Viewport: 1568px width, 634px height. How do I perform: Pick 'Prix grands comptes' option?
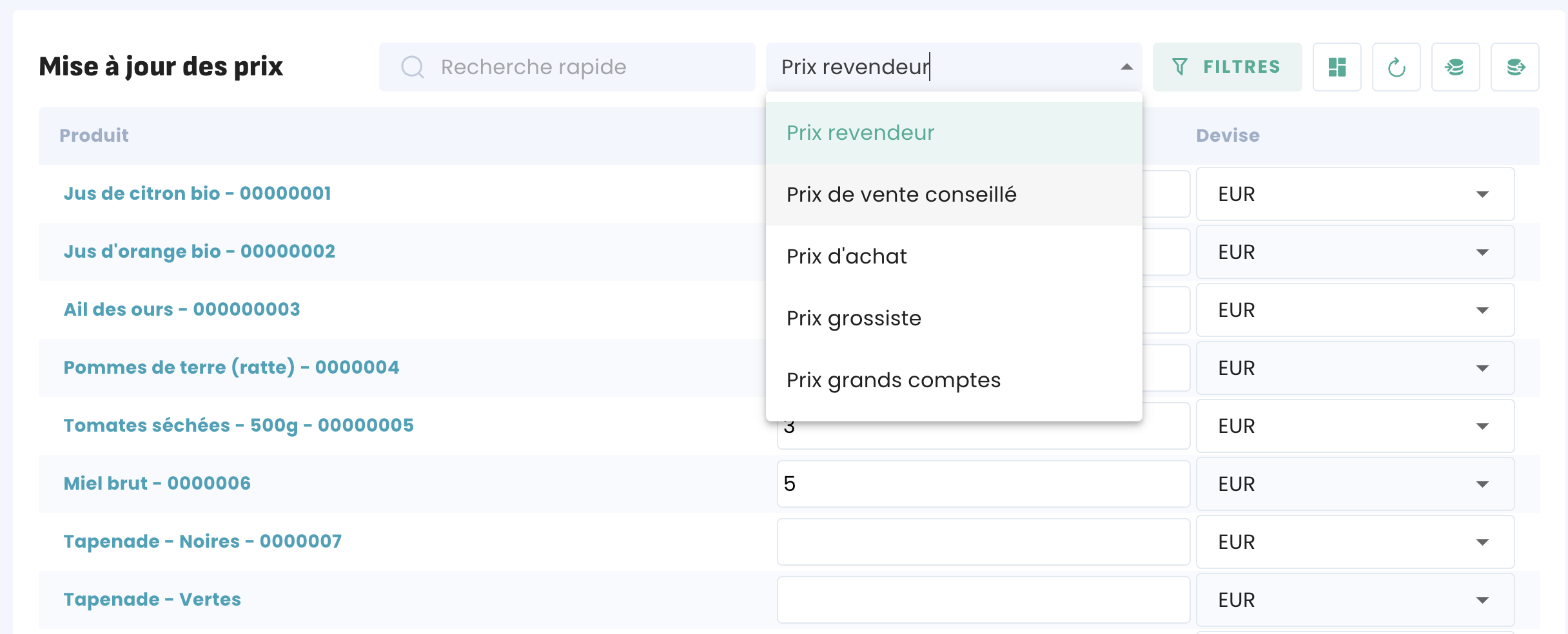click(x=894, y=380)
